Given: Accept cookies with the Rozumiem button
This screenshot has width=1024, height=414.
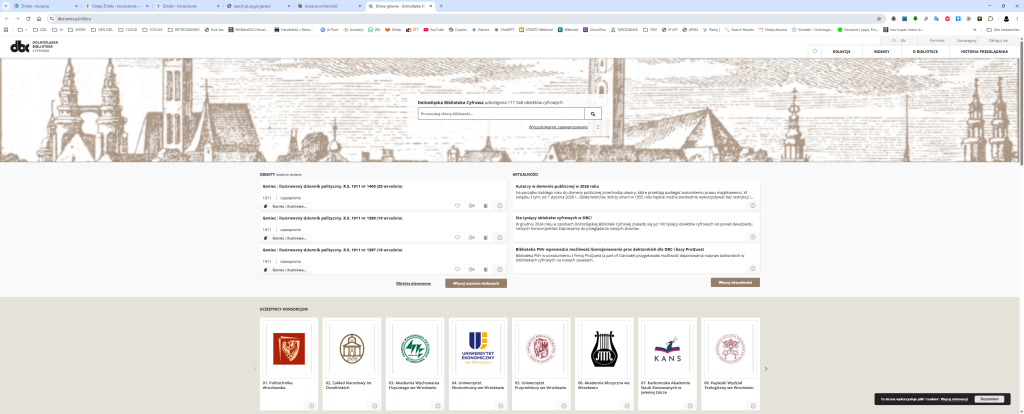Looking at the screenshot, I should click(x=989, y=398).
